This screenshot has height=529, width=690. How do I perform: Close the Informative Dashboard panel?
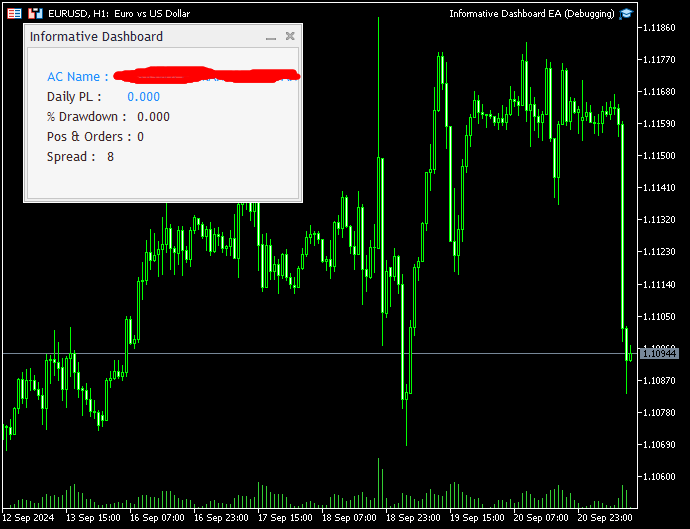(290, 36)
